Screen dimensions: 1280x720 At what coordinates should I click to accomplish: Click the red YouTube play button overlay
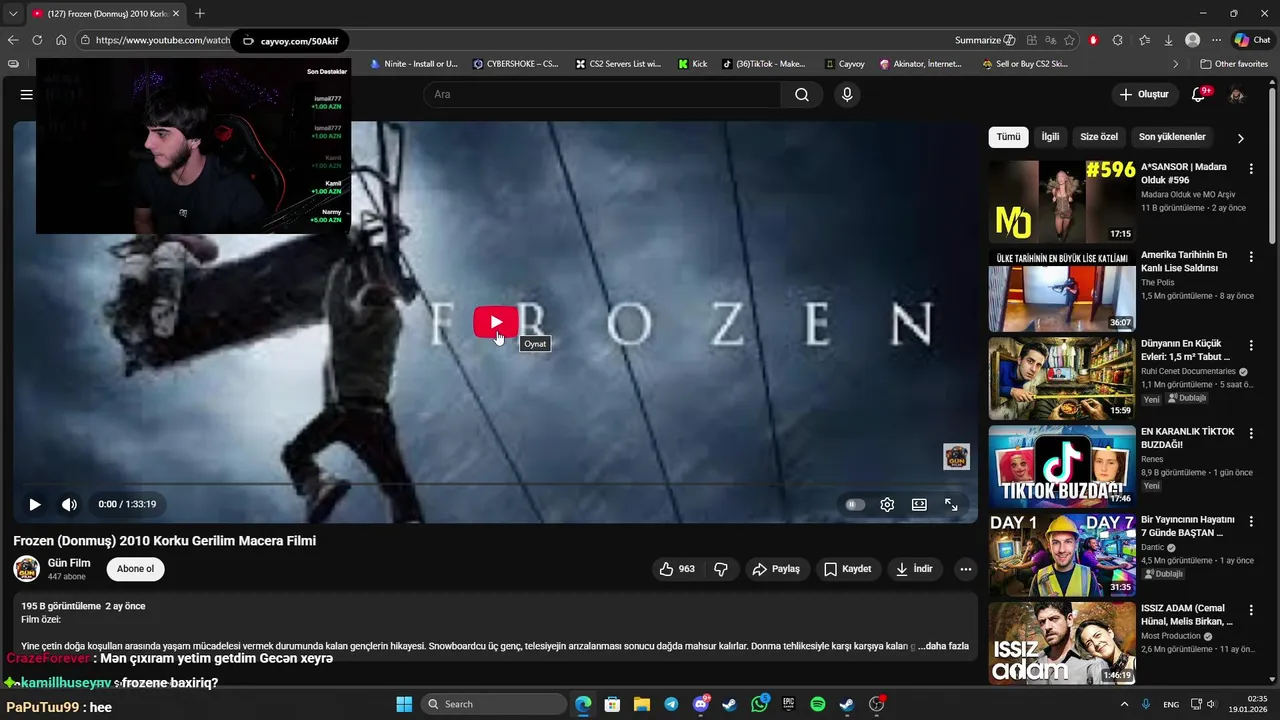click(495, 322)
